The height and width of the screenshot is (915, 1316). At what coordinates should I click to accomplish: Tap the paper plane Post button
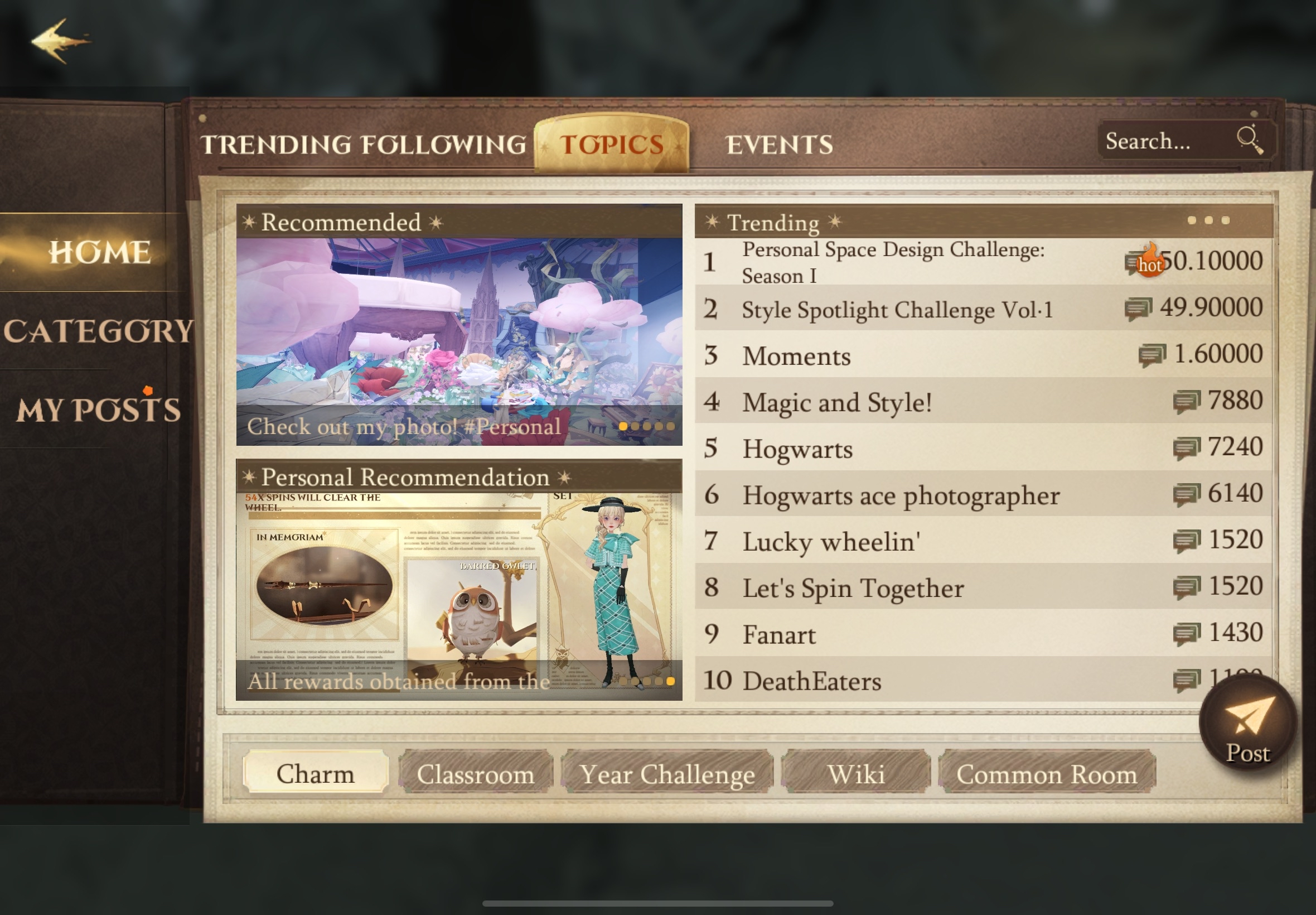[1247, 723]
